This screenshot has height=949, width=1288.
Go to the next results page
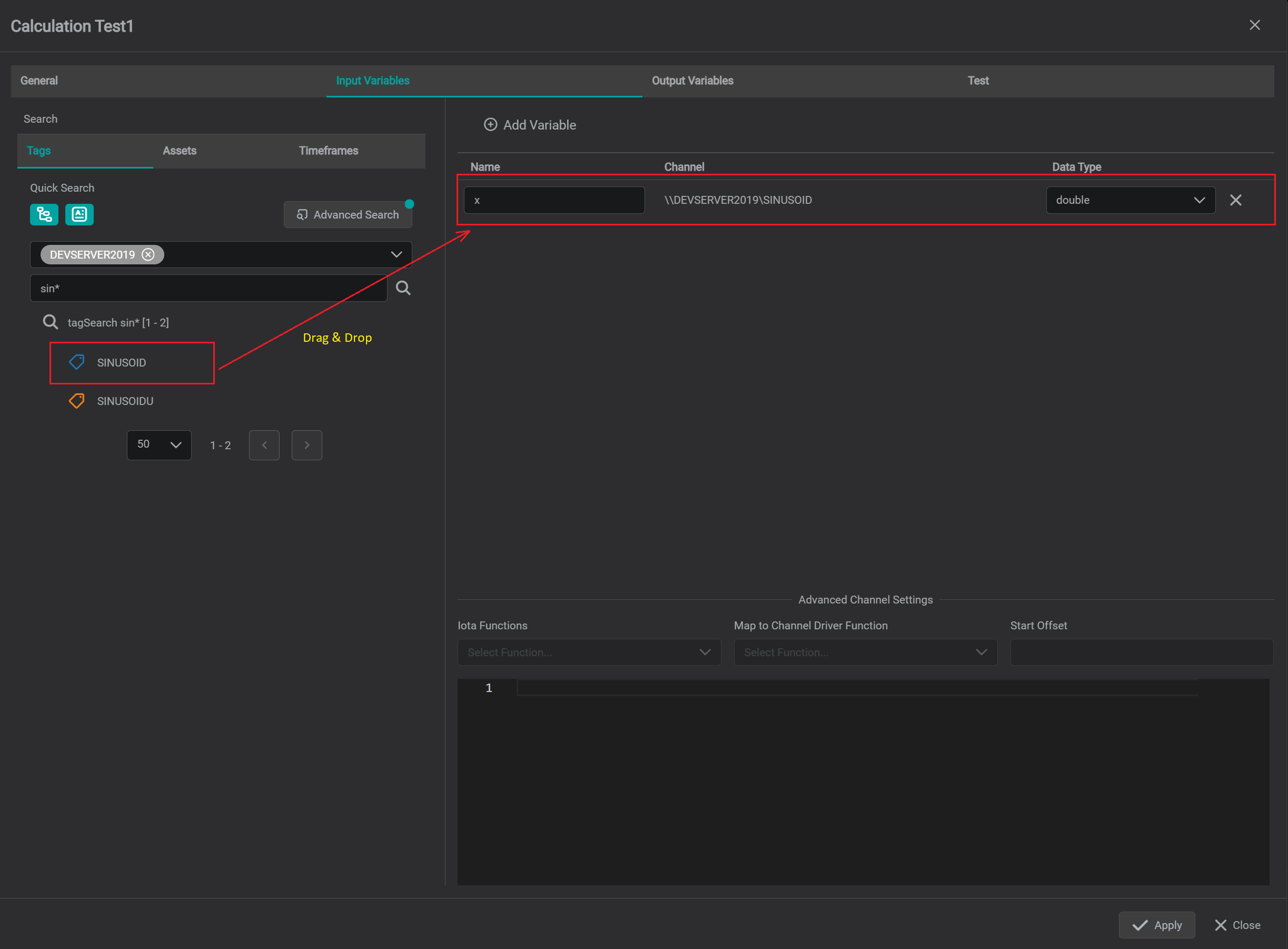click(x=306, y=445)
